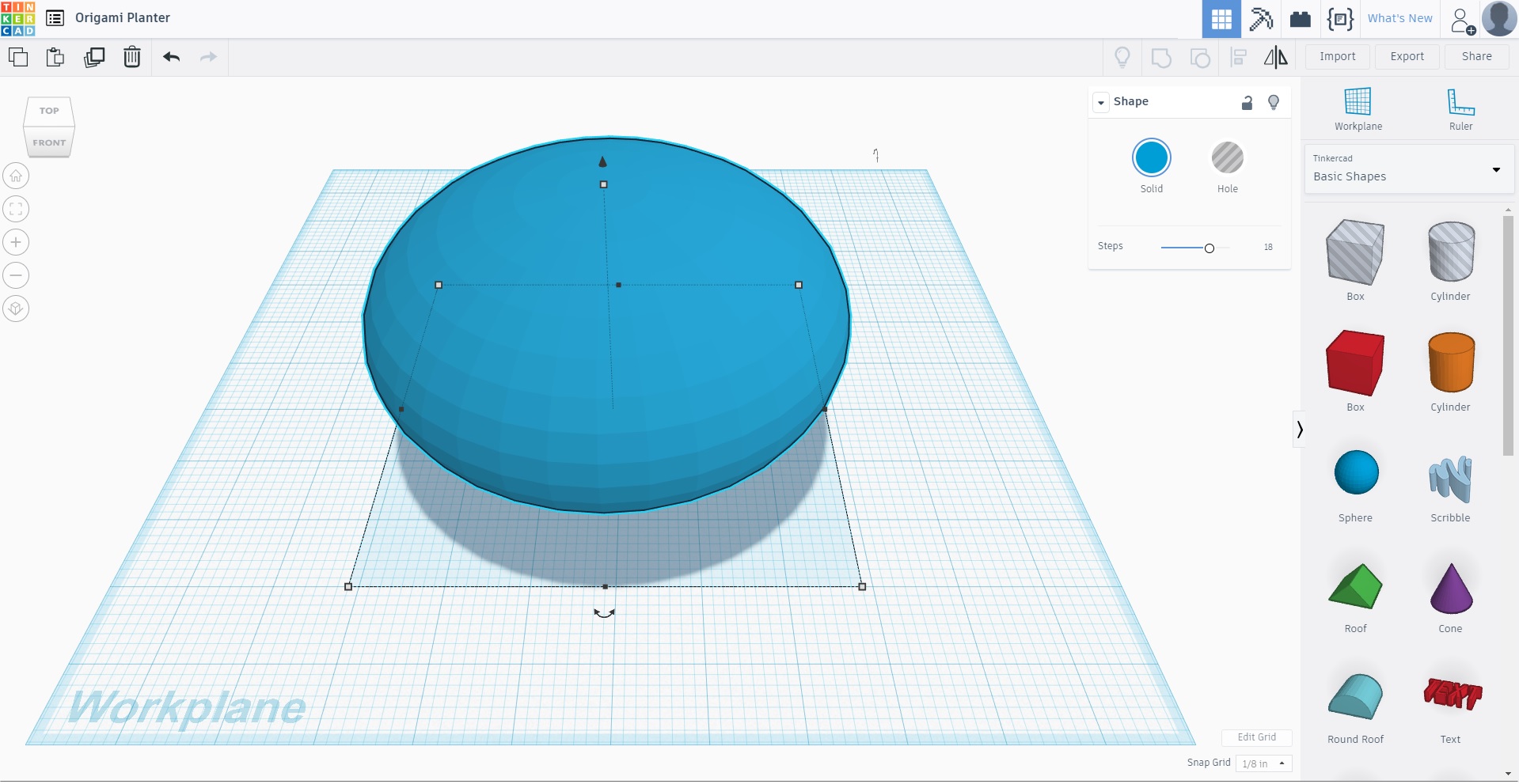
Task: Invite collaborators with add-person icon
Action: click(1463, 21)
